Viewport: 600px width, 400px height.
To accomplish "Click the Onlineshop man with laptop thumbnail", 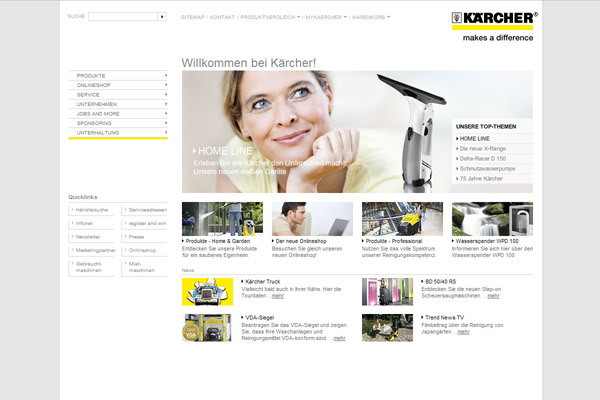I will click(x=312, y=219).
